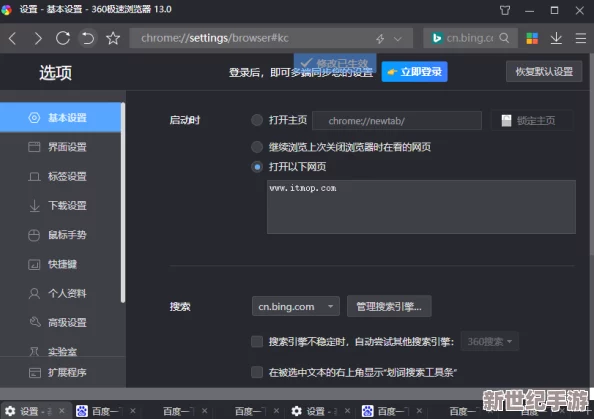The height and width of the screenshot is (419, 594).
Task: Click the 搜索 section label
Action: [180, 306]
